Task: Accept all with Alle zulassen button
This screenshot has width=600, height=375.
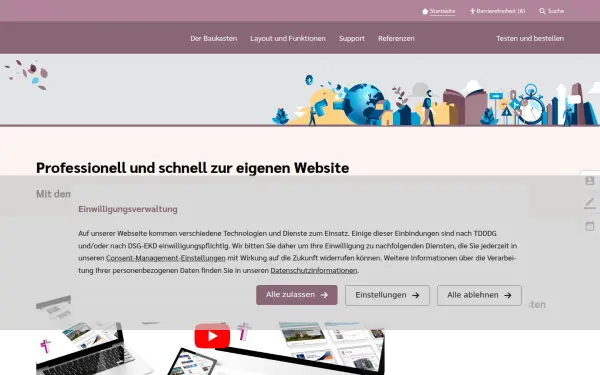Action: click(x=297, y=295)
